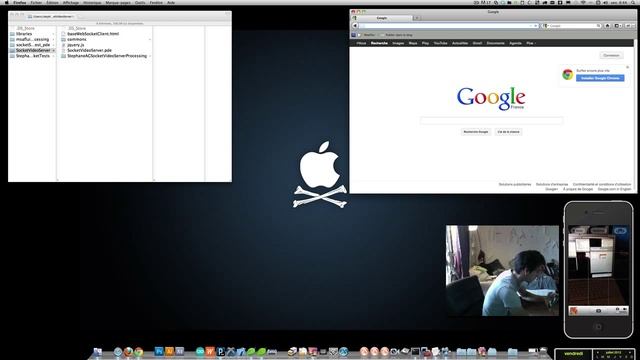
Task: Open Finder from the Dock
Action: click(98, 351)
